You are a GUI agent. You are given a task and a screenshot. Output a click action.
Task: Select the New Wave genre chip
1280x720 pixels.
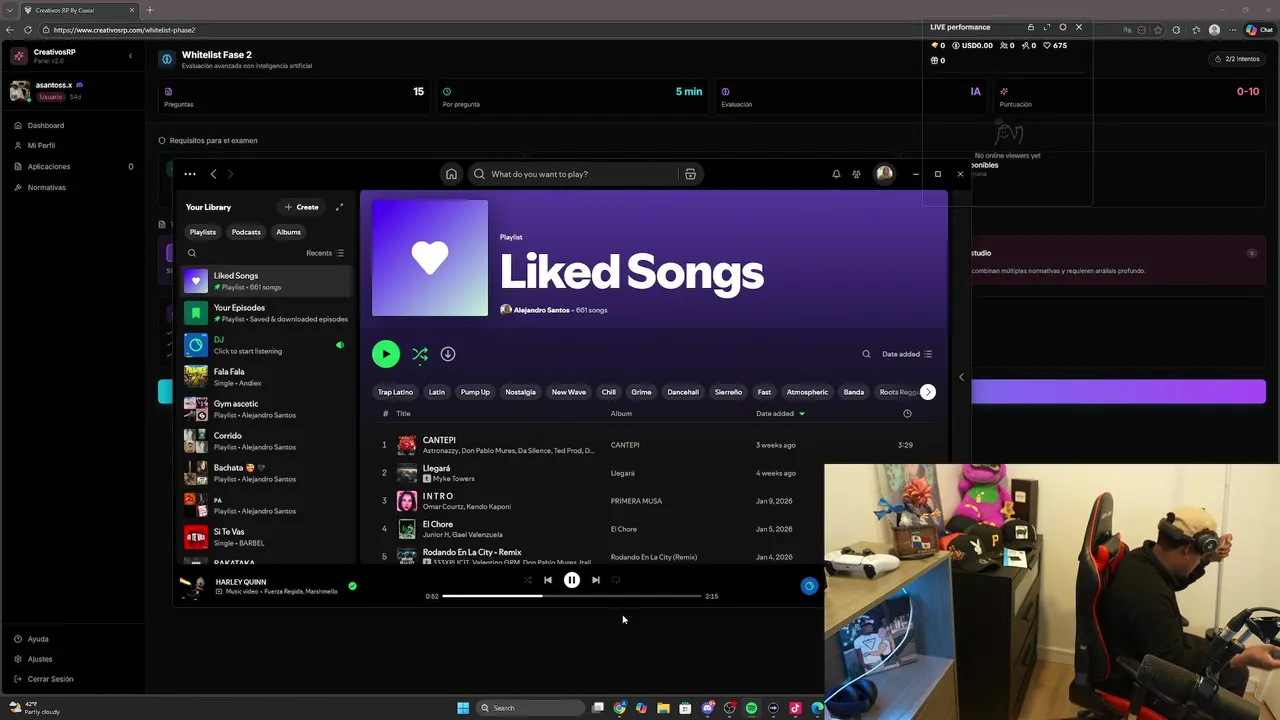[x=569, y=392]
